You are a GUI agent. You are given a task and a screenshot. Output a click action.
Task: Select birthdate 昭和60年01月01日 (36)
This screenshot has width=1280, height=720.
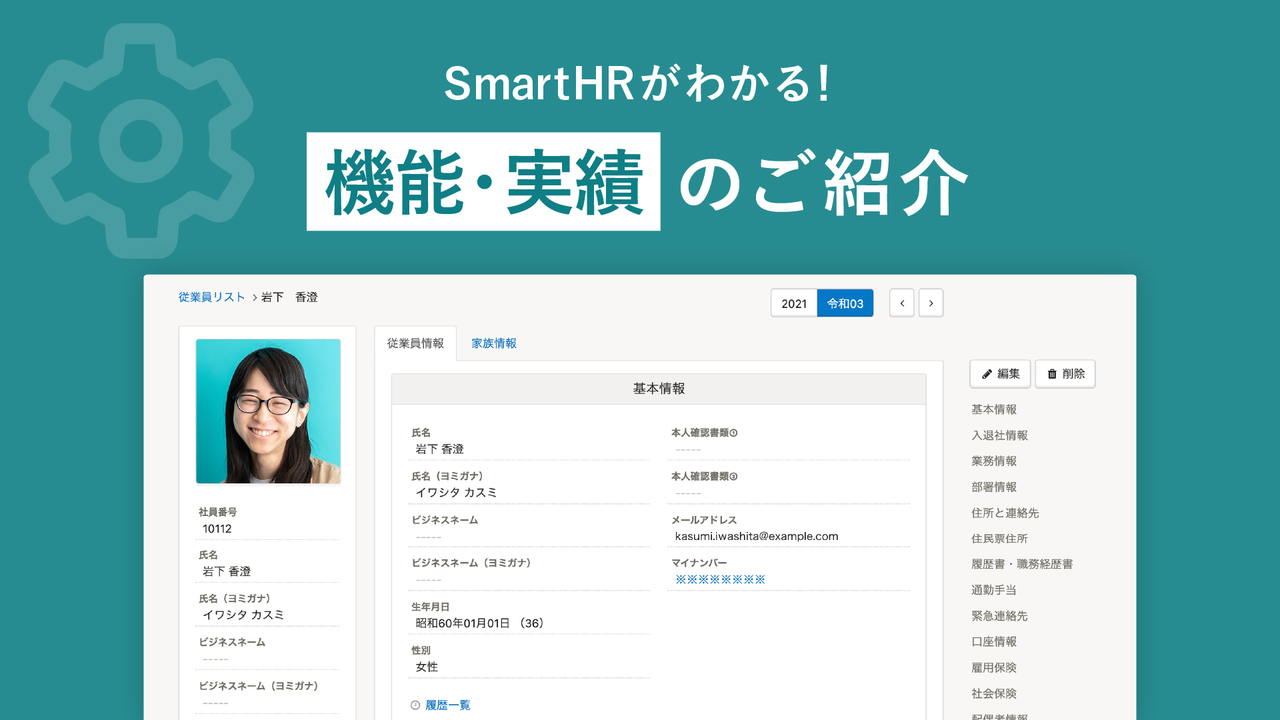pyautogui.click(x=480, y=624)
